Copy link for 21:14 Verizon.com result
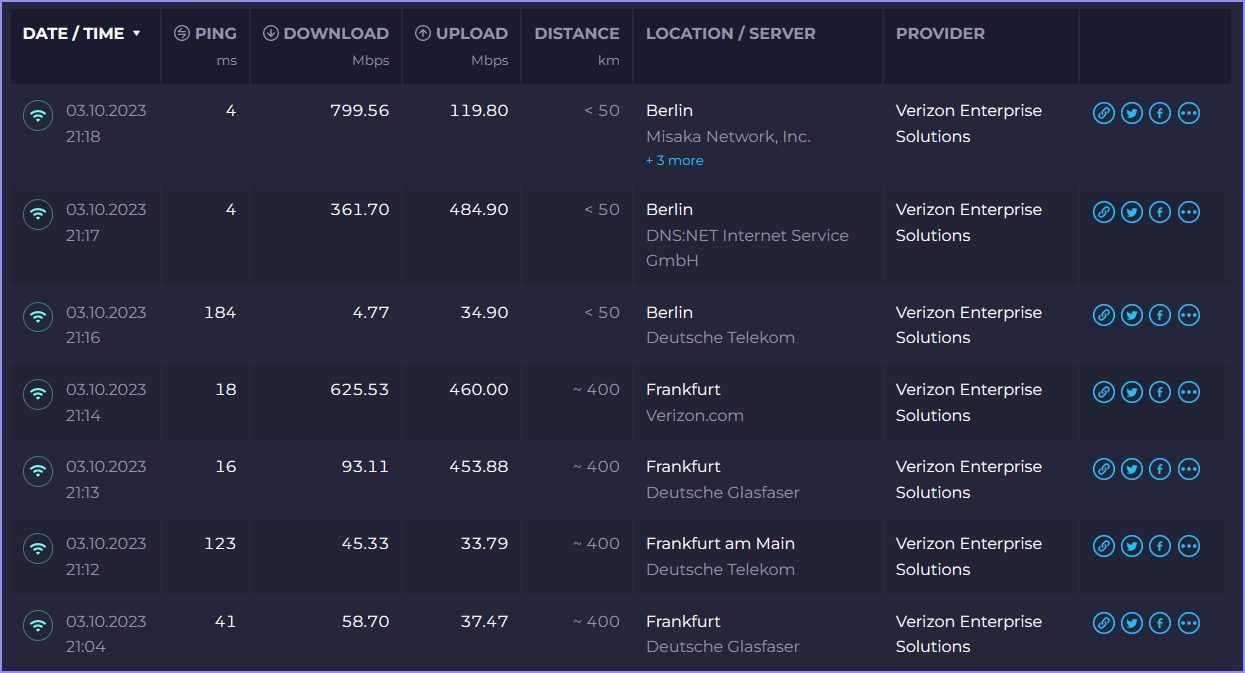Image resolution: width=1245 pixels, height=673 pixels. coord(1104,392)
